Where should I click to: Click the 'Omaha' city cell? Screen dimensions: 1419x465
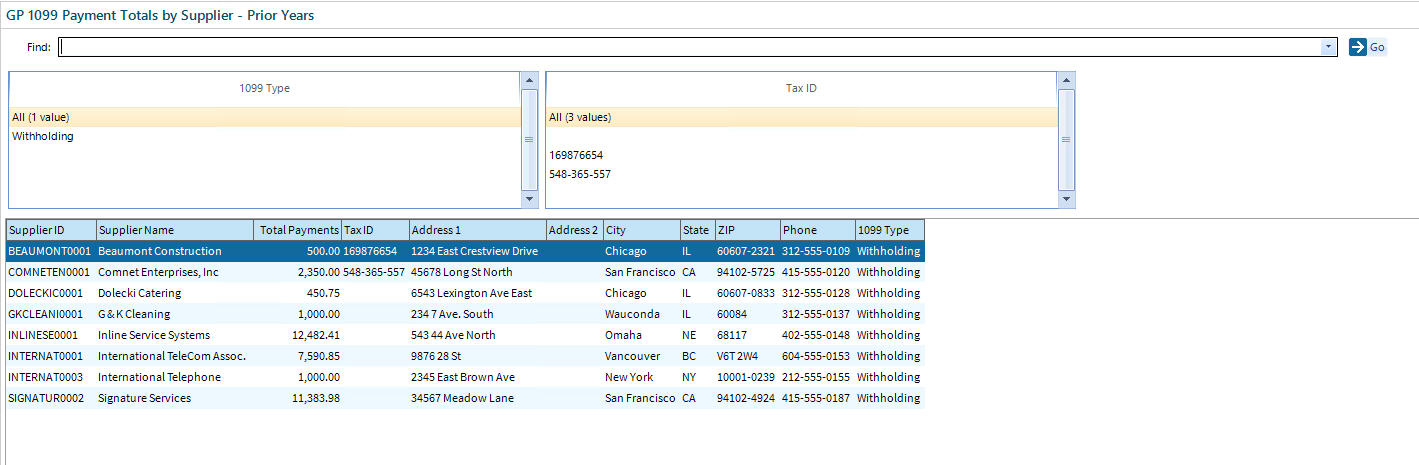coord(642,335)
